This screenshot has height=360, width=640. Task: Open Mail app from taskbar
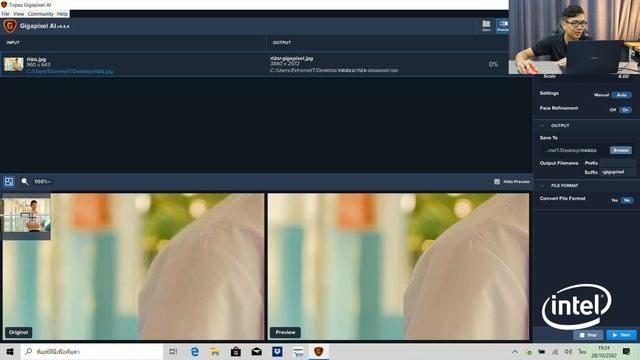click(x=256, y=351)
